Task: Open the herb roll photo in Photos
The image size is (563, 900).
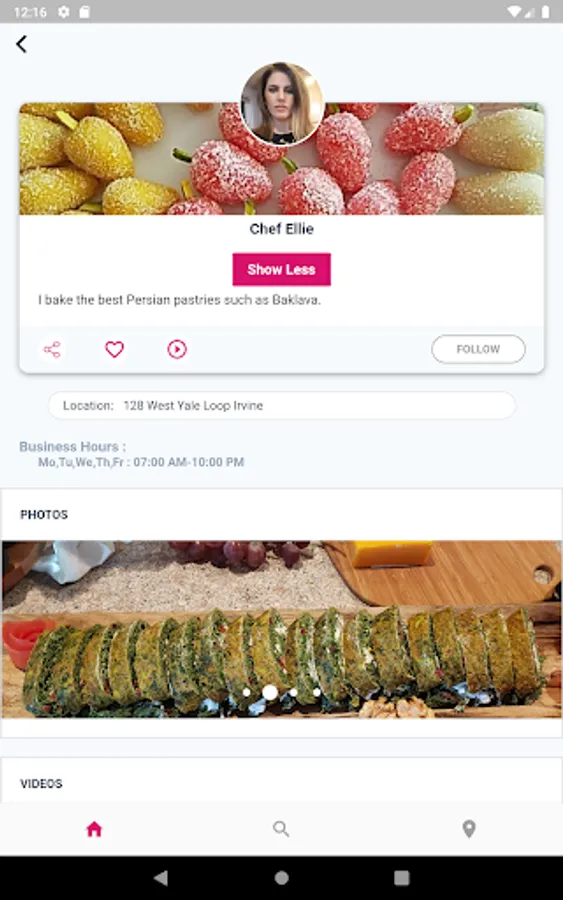Action: click(x=281, y=629)
